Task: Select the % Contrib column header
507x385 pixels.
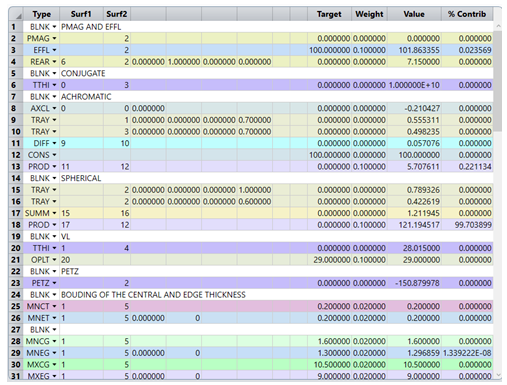Action: pyautogui.click(x=467, y=14)
